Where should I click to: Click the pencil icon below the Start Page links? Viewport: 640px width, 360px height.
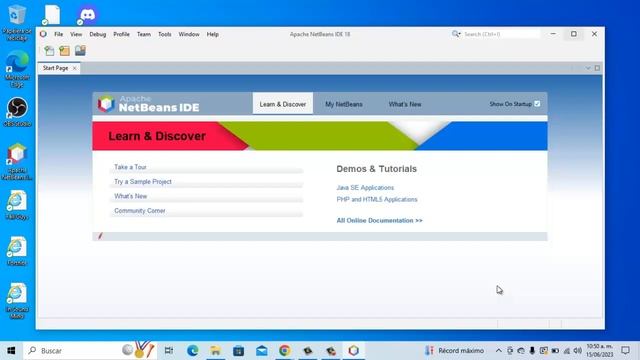(x=100, y=236)
